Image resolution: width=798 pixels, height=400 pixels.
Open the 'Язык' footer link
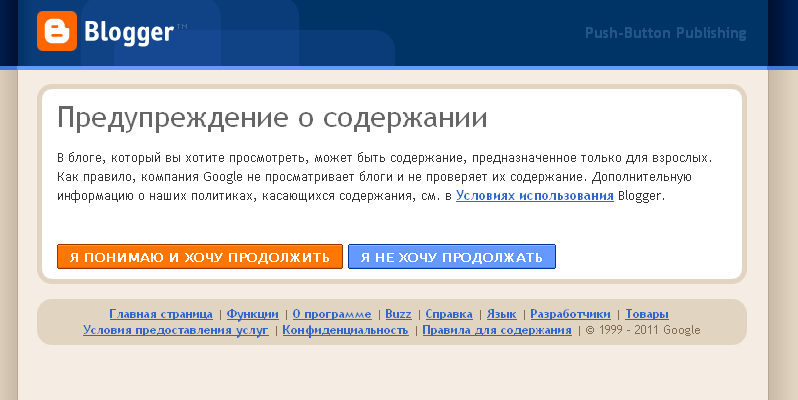point(501,314)
